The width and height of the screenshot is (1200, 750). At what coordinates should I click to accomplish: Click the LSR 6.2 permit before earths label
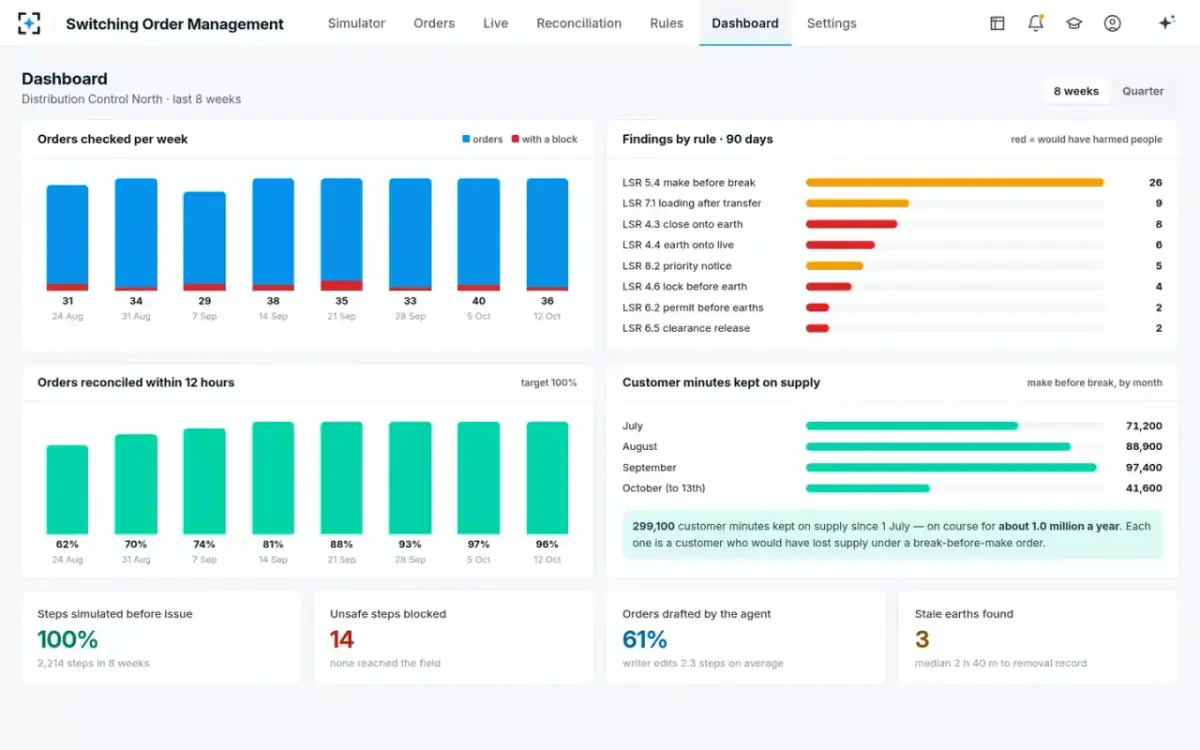693,308
